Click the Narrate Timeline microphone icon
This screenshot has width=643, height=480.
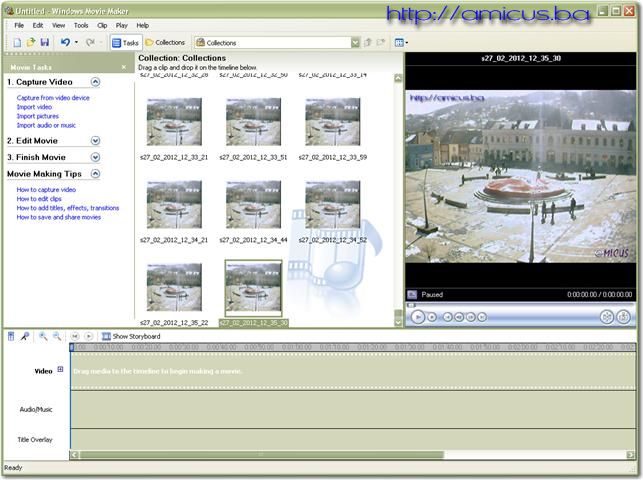25,337
